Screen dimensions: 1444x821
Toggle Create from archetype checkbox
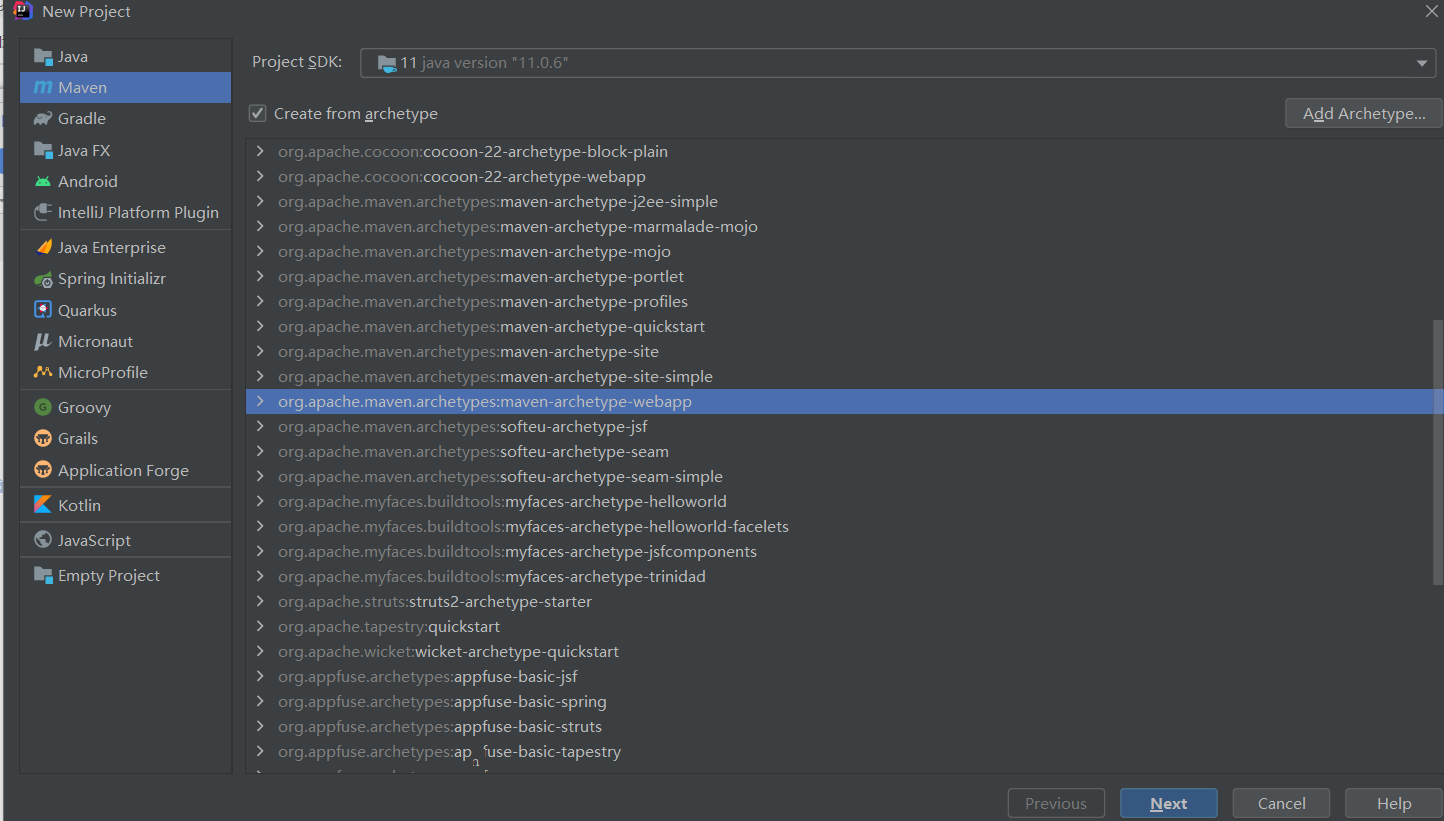[x=258, y=113]
